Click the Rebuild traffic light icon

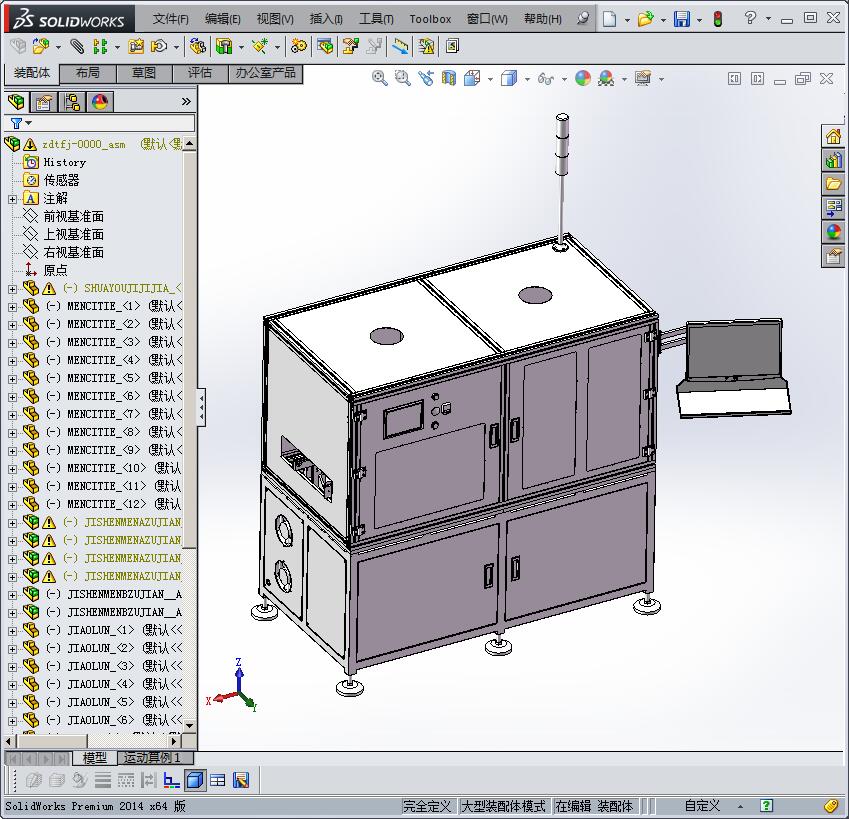(718, 19)
